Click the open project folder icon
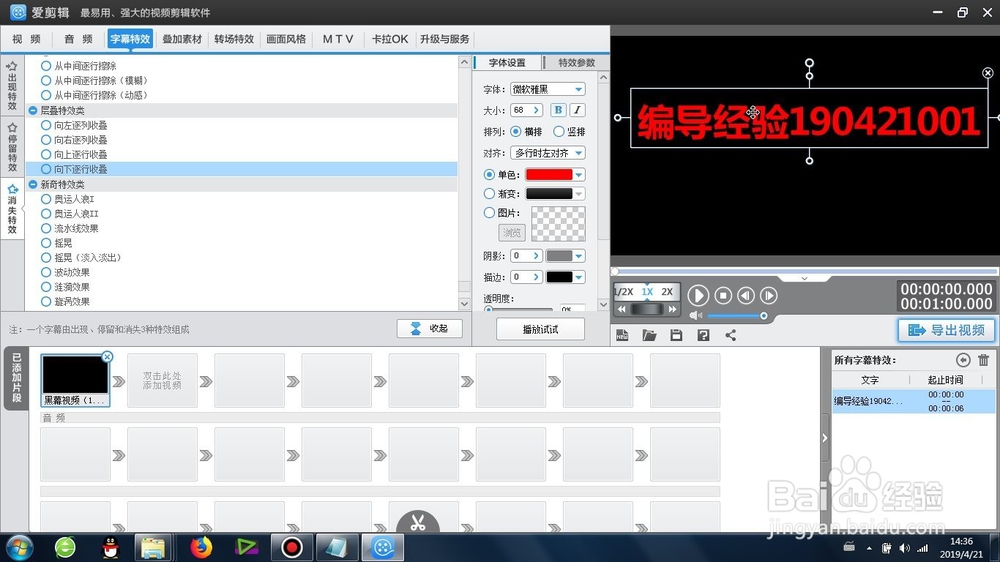 (x=649, y=335)
